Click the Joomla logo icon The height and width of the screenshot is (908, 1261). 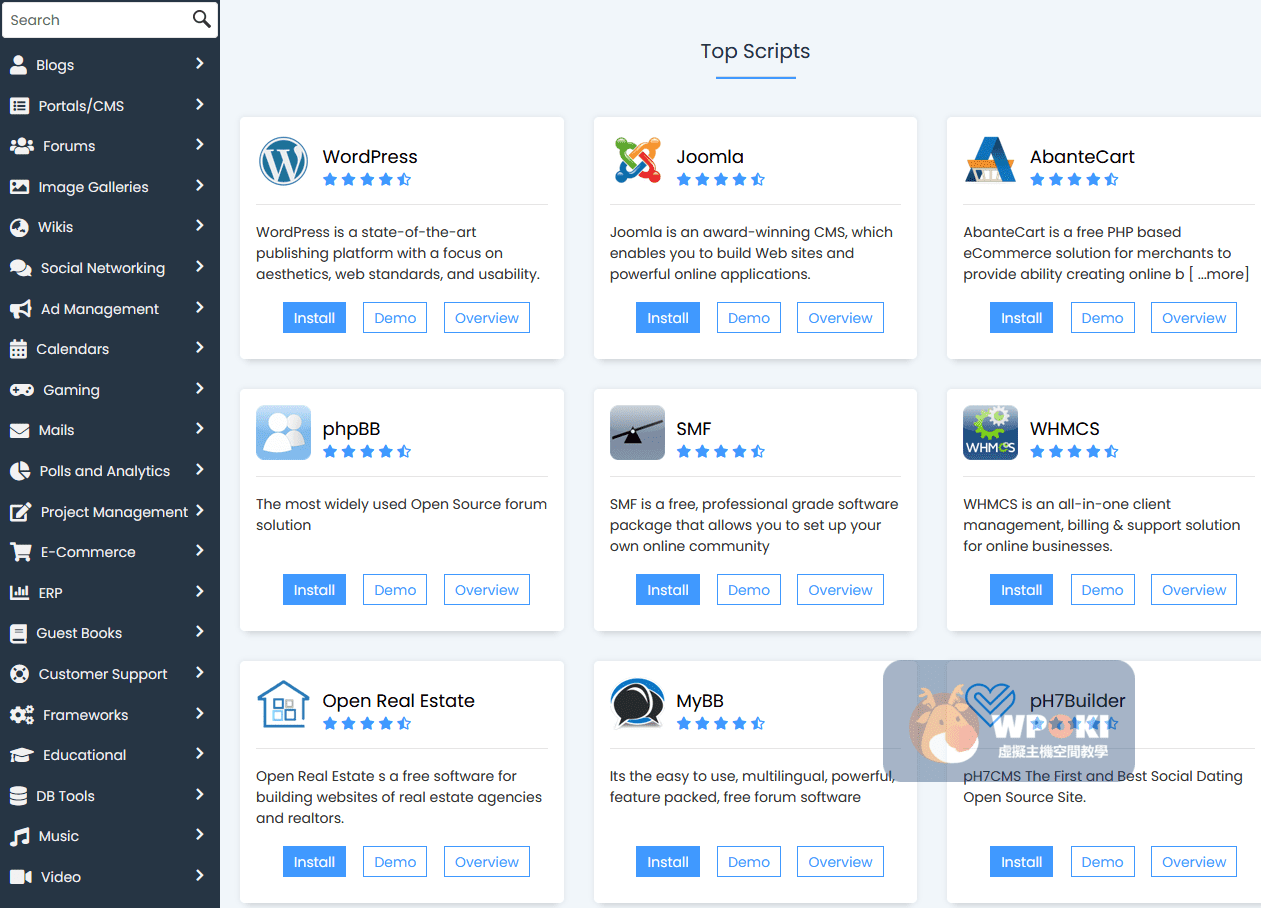[x=637, y=161]
